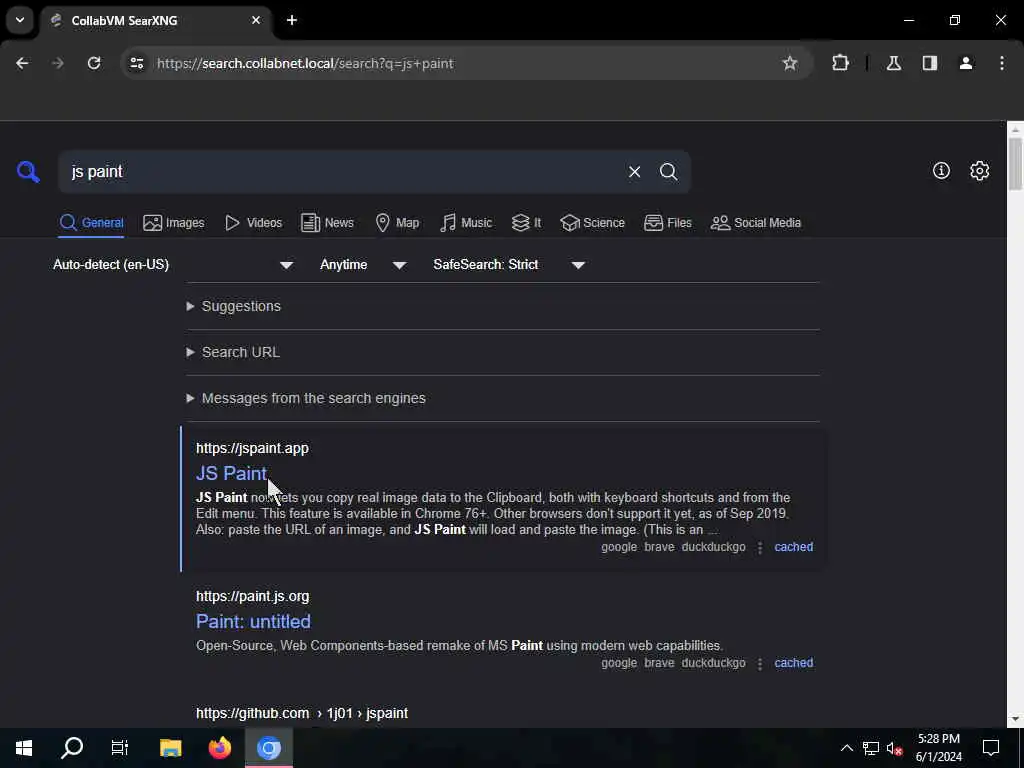Switch to the It category tab
The height and width of the screenshot is (768, 1024).
coord(526,223)
